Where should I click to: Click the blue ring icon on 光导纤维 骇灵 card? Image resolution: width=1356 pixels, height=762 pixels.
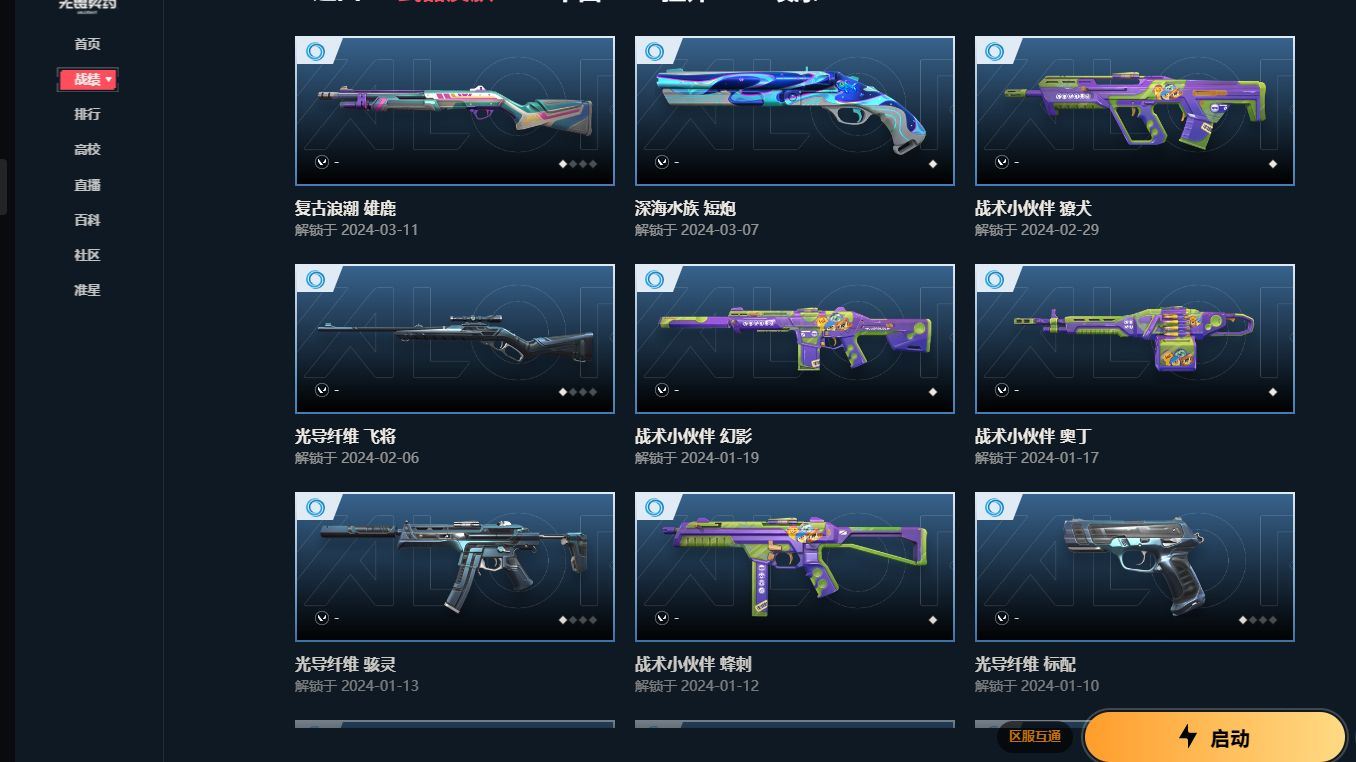(x=315, y=508)
